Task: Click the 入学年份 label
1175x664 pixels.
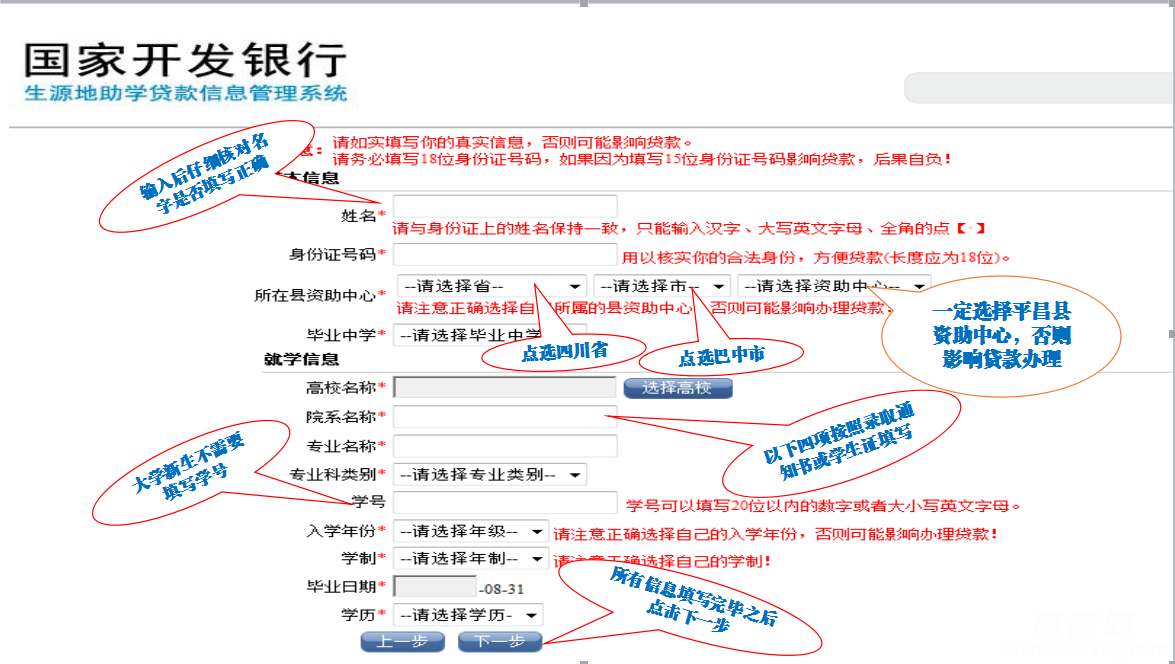Action: pyautogui.click(x=342, y=531)
